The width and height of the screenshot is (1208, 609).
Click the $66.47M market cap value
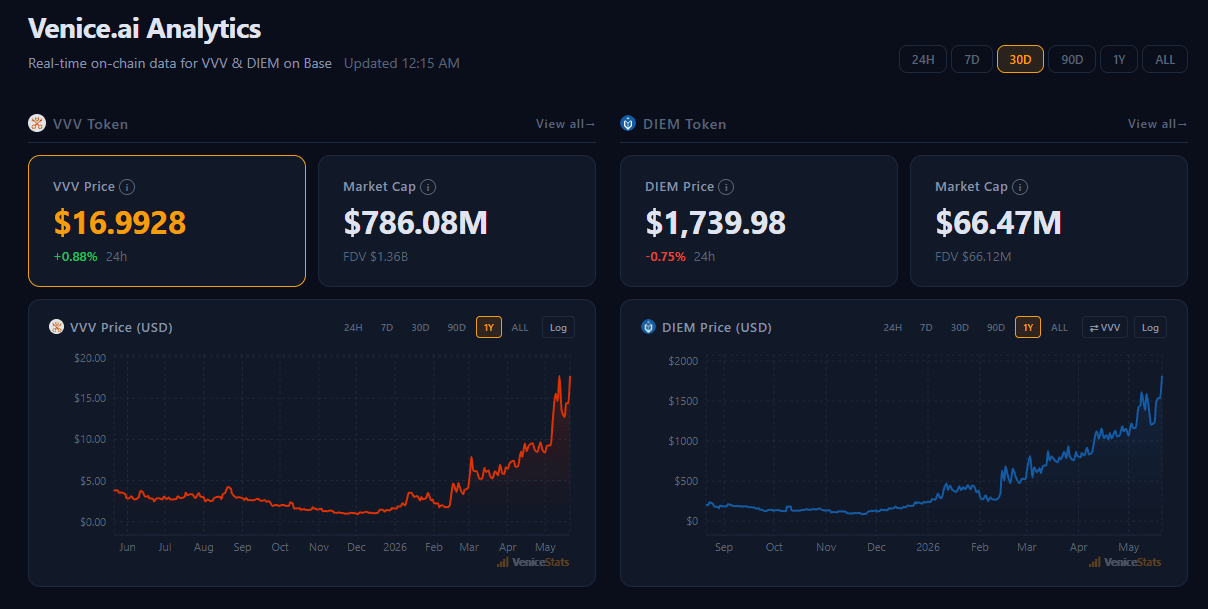click(x=998, y=222)
